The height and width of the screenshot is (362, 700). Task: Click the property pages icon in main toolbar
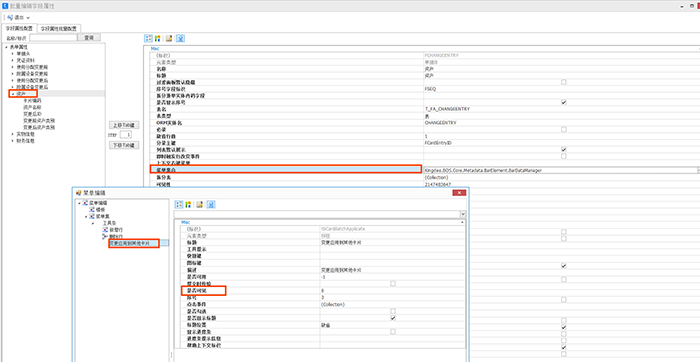tap(169, 38)
